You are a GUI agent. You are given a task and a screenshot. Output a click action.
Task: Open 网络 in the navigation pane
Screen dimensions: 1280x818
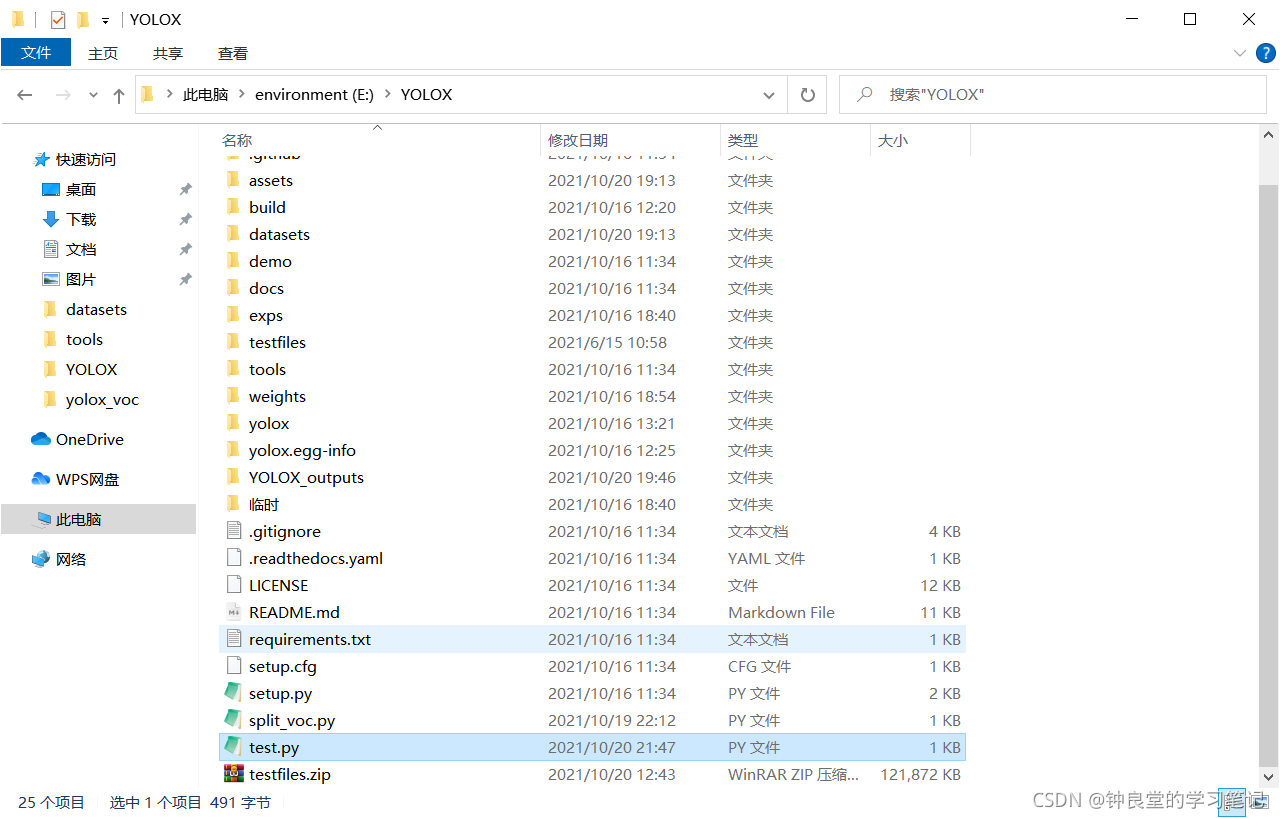click(x=60, y=559)
